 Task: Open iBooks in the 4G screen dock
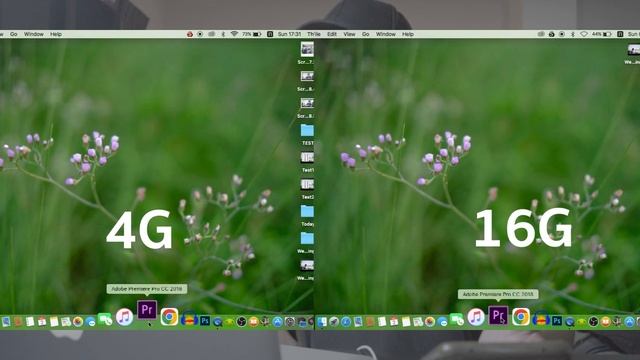tap(253, 322)
